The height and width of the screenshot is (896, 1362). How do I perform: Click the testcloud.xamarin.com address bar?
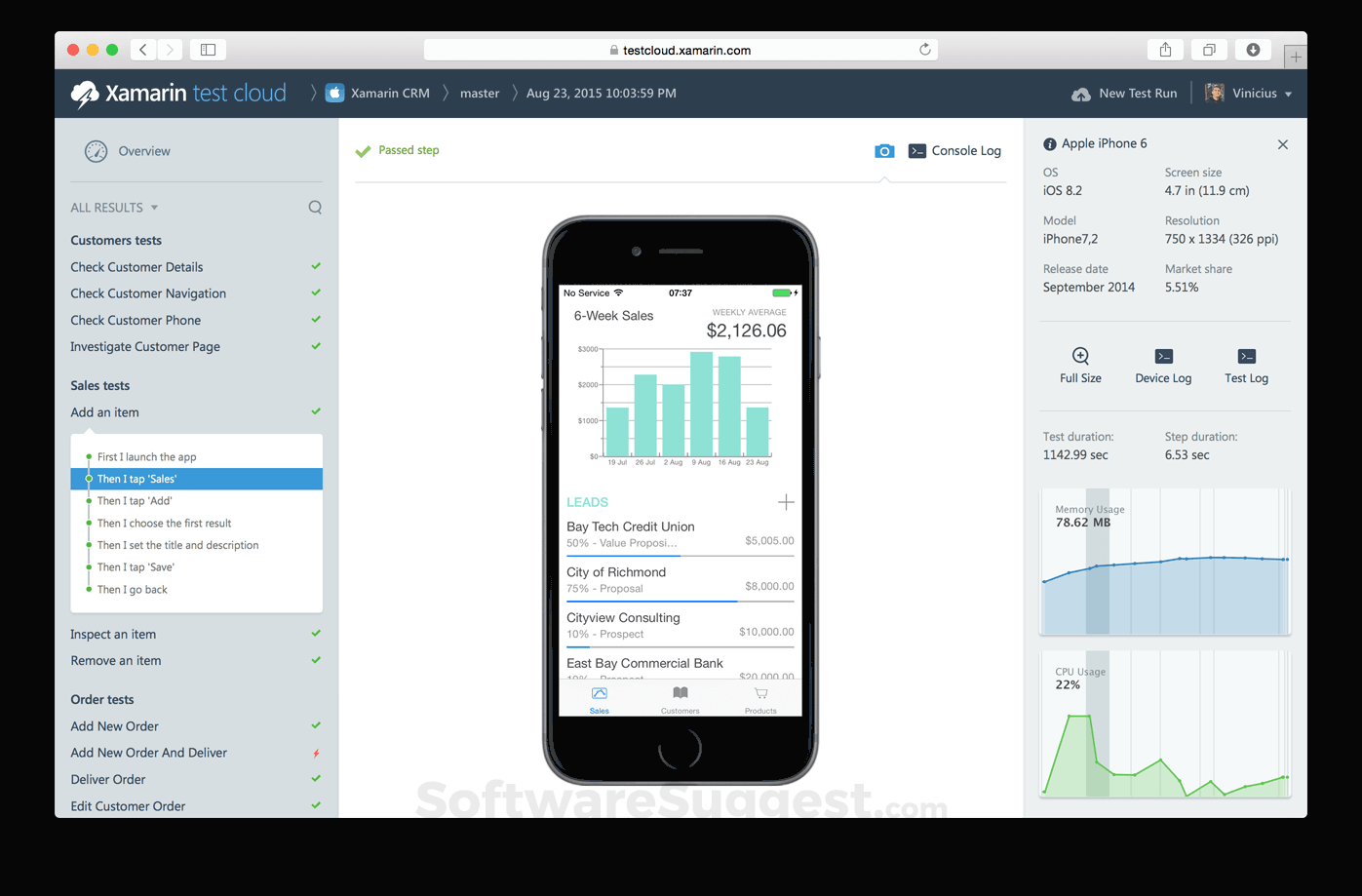coord(681,49)
